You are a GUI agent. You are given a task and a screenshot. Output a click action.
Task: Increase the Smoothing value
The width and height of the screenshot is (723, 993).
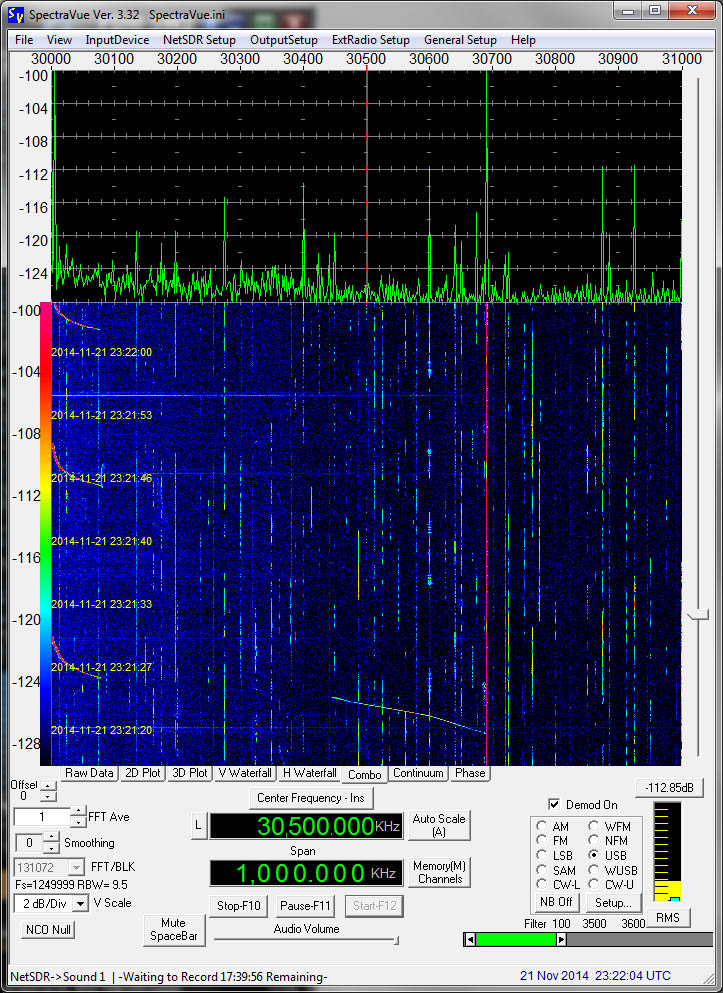click(x=51, y=837)
